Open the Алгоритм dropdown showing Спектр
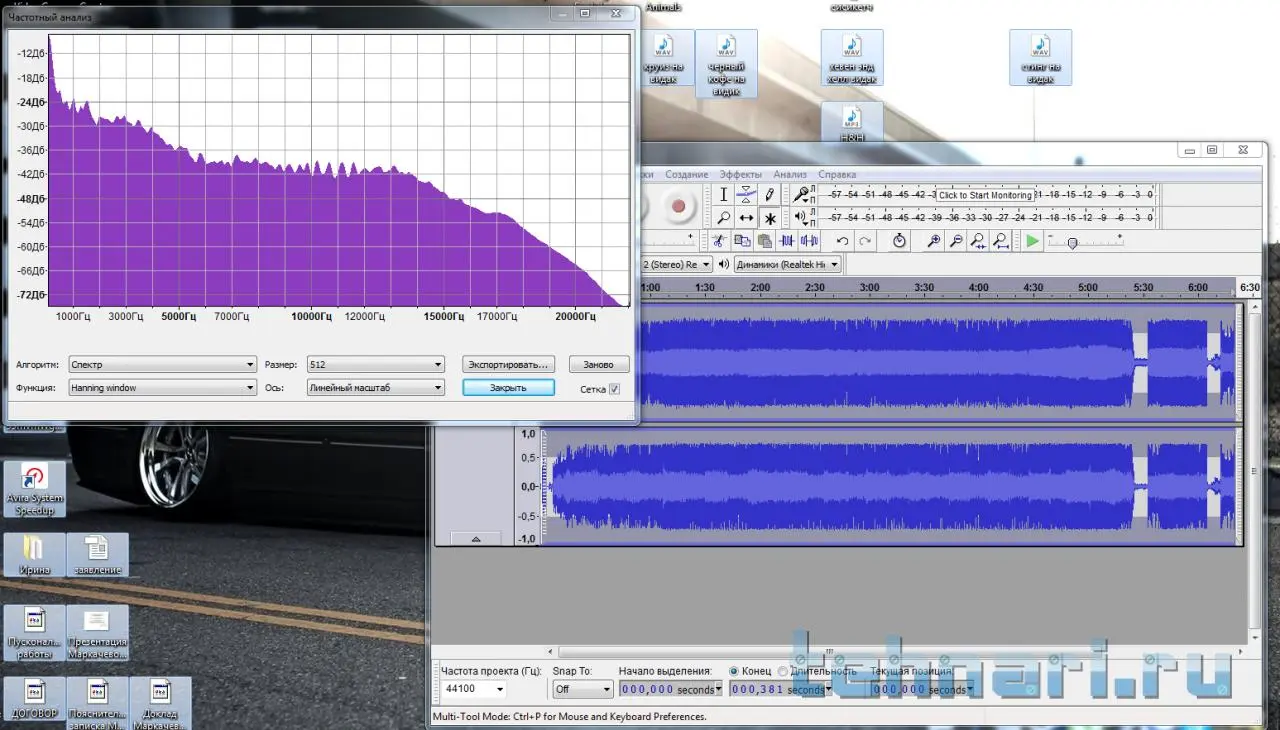Viewport: 1280px width, 730px height. coord(163,365)
